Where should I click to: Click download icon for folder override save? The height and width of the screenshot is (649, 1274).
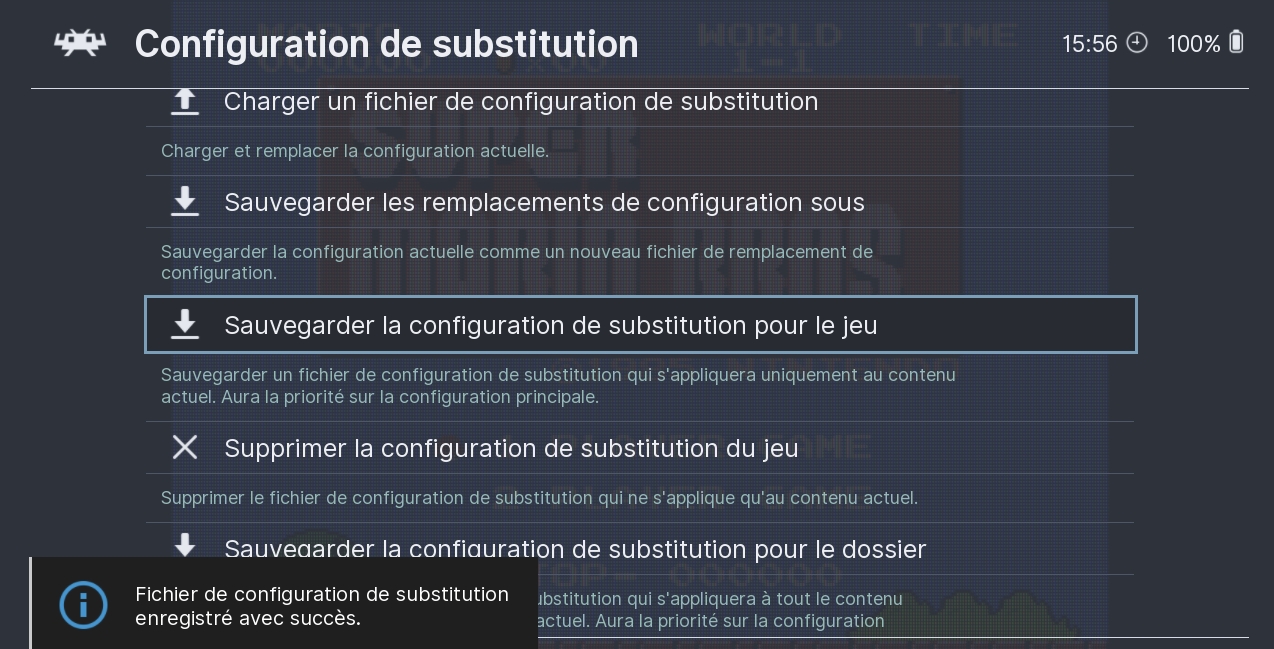[185, 545]
